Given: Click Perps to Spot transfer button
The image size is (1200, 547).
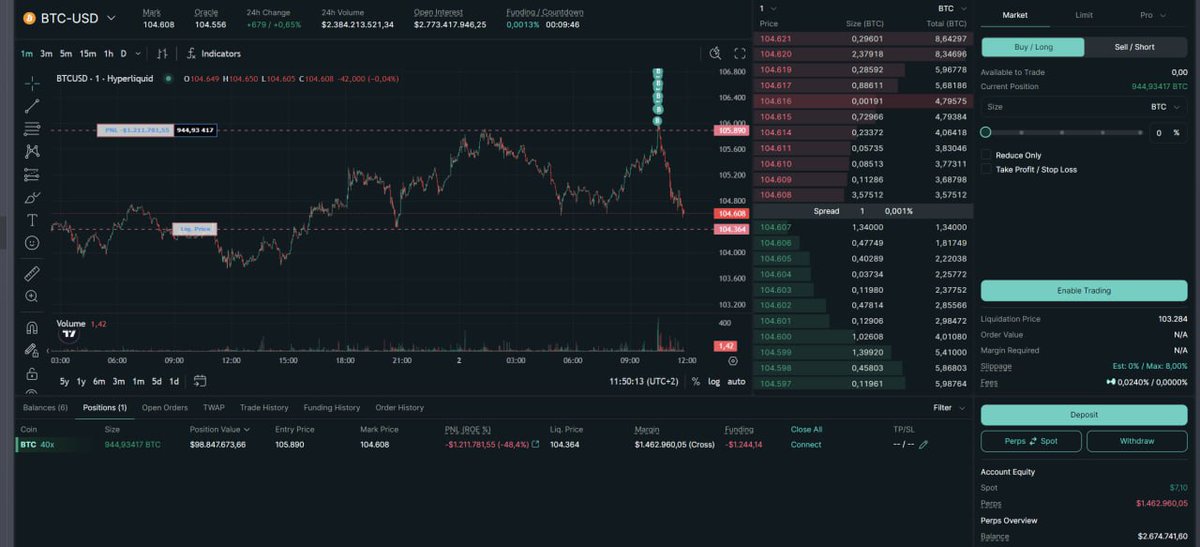Looking at the screenshot, I should pos(1032,441).
